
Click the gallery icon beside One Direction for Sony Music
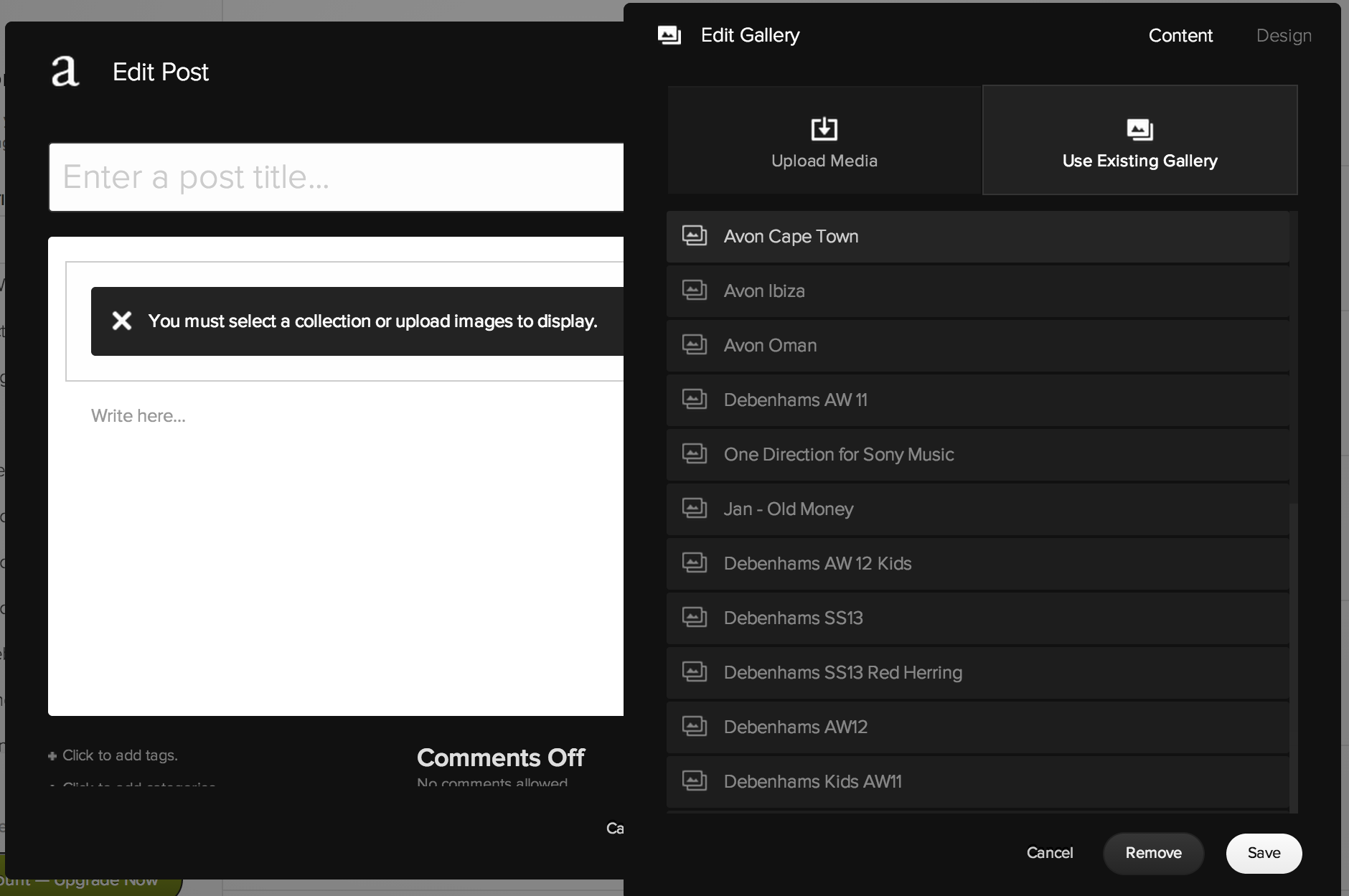click(x=694, y=454)
